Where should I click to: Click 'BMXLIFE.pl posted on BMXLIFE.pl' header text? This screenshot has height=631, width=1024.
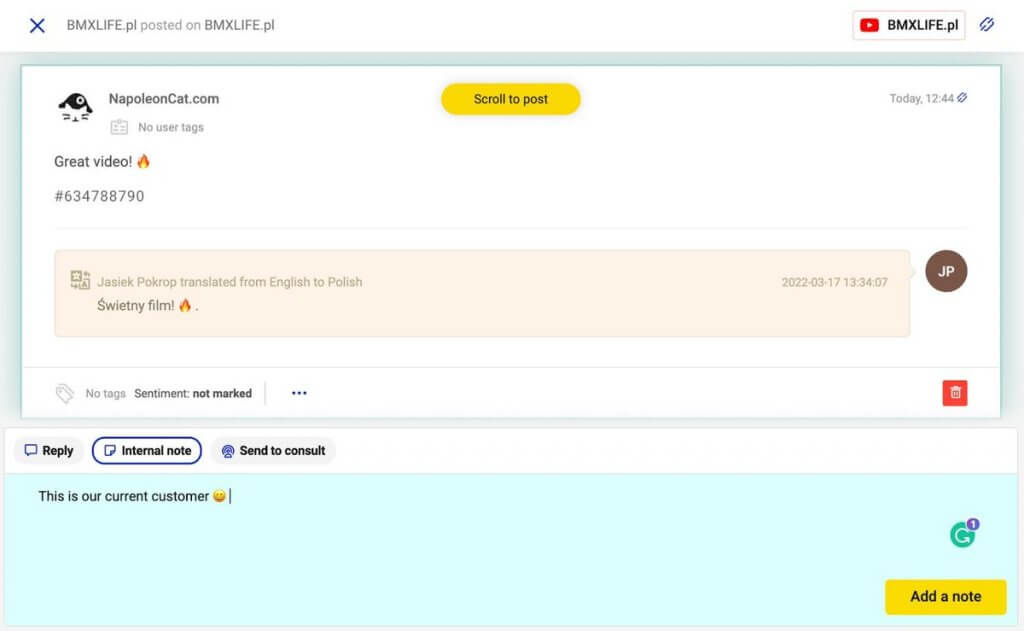[170, 25]
